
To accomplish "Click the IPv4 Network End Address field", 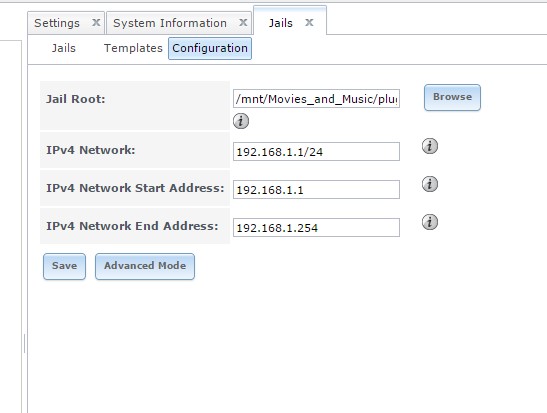I will (x=316, y=227).
